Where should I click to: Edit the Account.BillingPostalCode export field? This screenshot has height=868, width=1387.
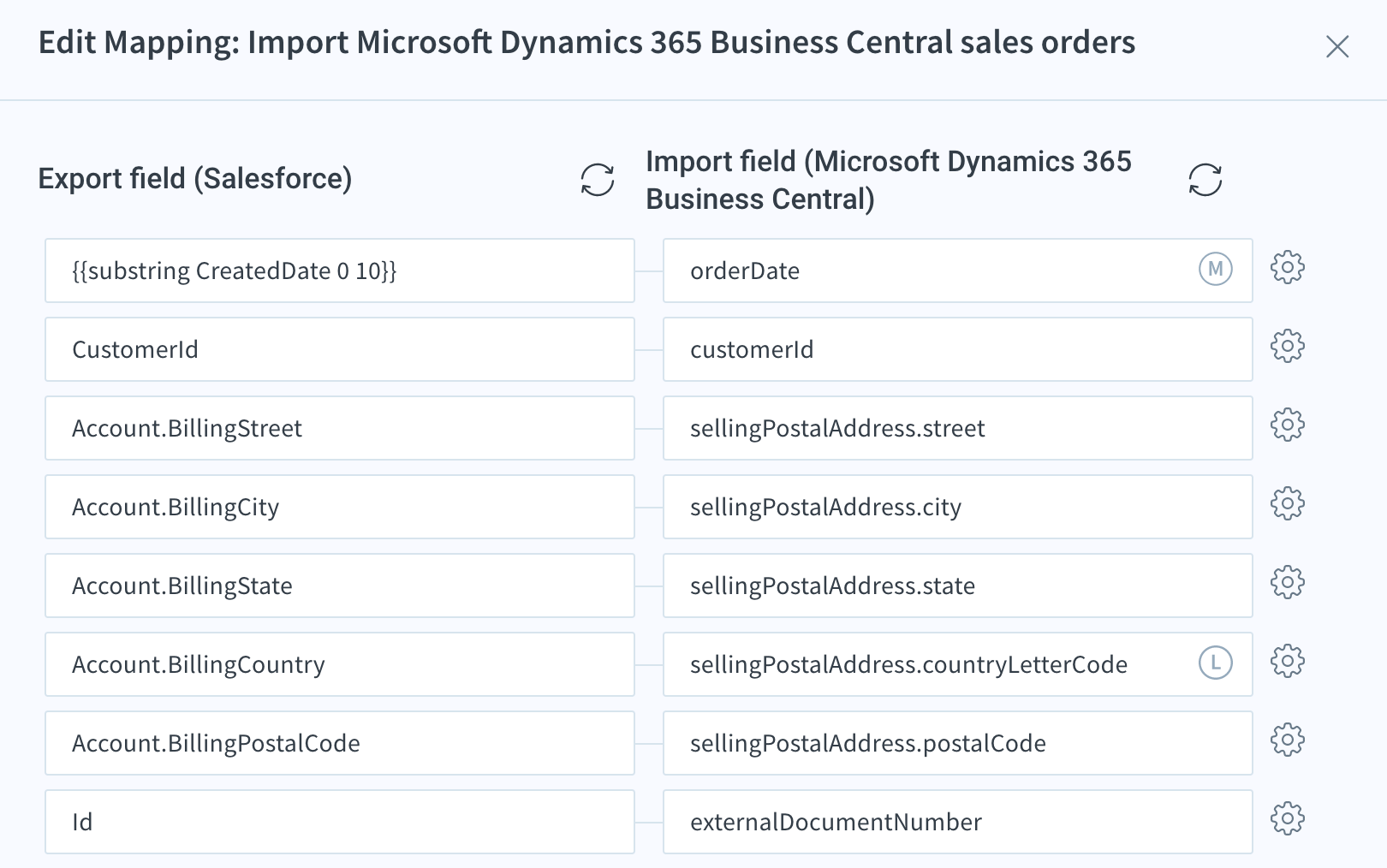(340, 743)
